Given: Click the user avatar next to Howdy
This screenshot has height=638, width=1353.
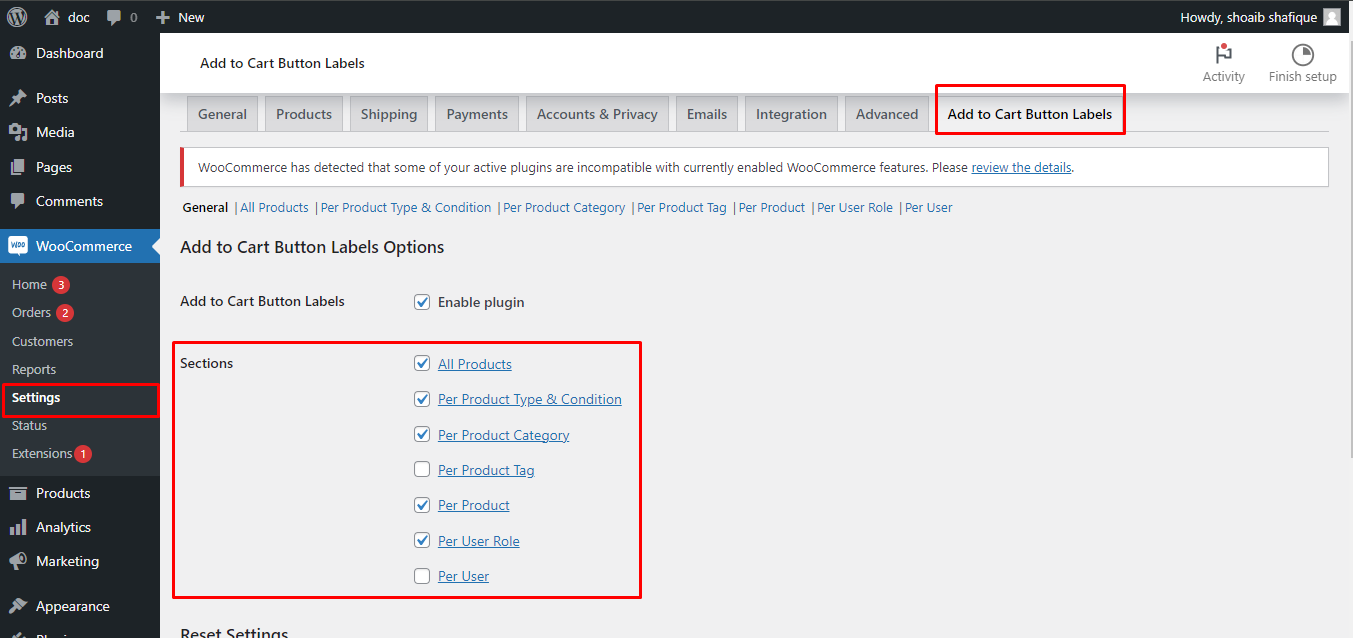Looking at the screenshot, I should tap(1331, 17).
